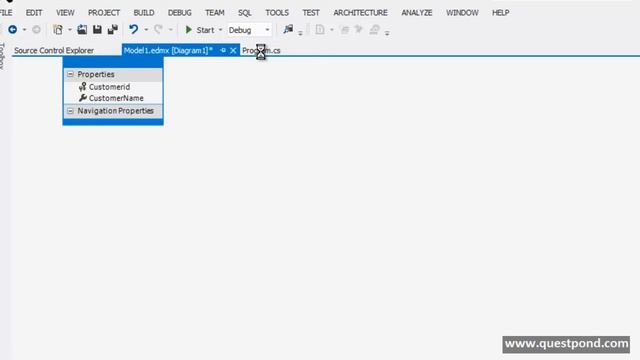The height and width of the screenshot is (360, 640).
Task: Open the Start button dropdown arrow
Action: 220,30
